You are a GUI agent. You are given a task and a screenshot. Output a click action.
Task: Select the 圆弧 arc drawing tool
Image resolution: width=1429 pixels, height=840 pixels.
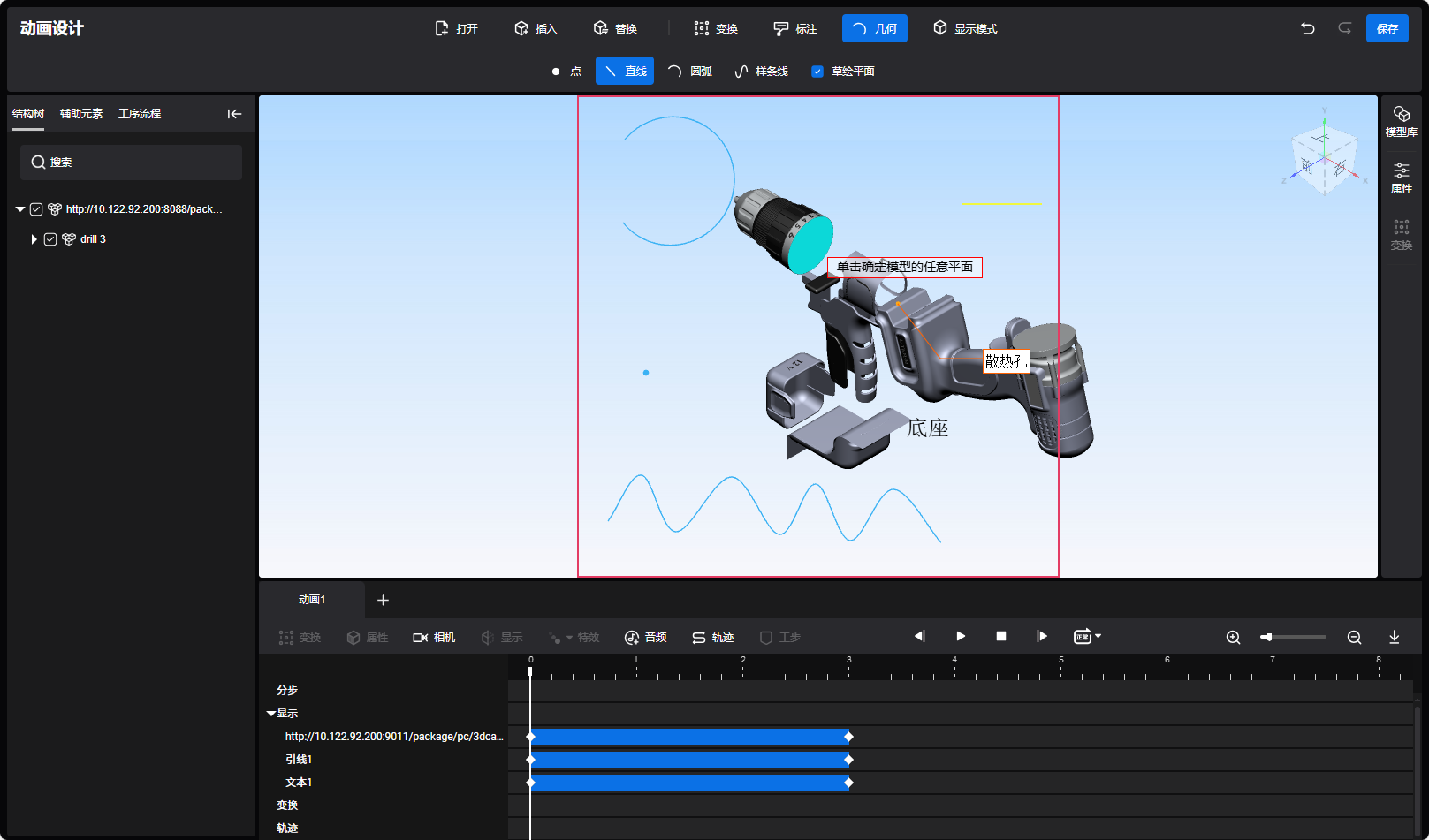pos(690,72)
